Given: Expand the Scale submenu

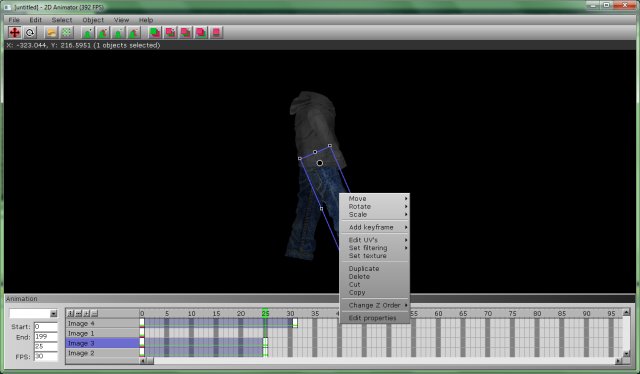Looking at the screenshot, I should (x=375, y=214).
